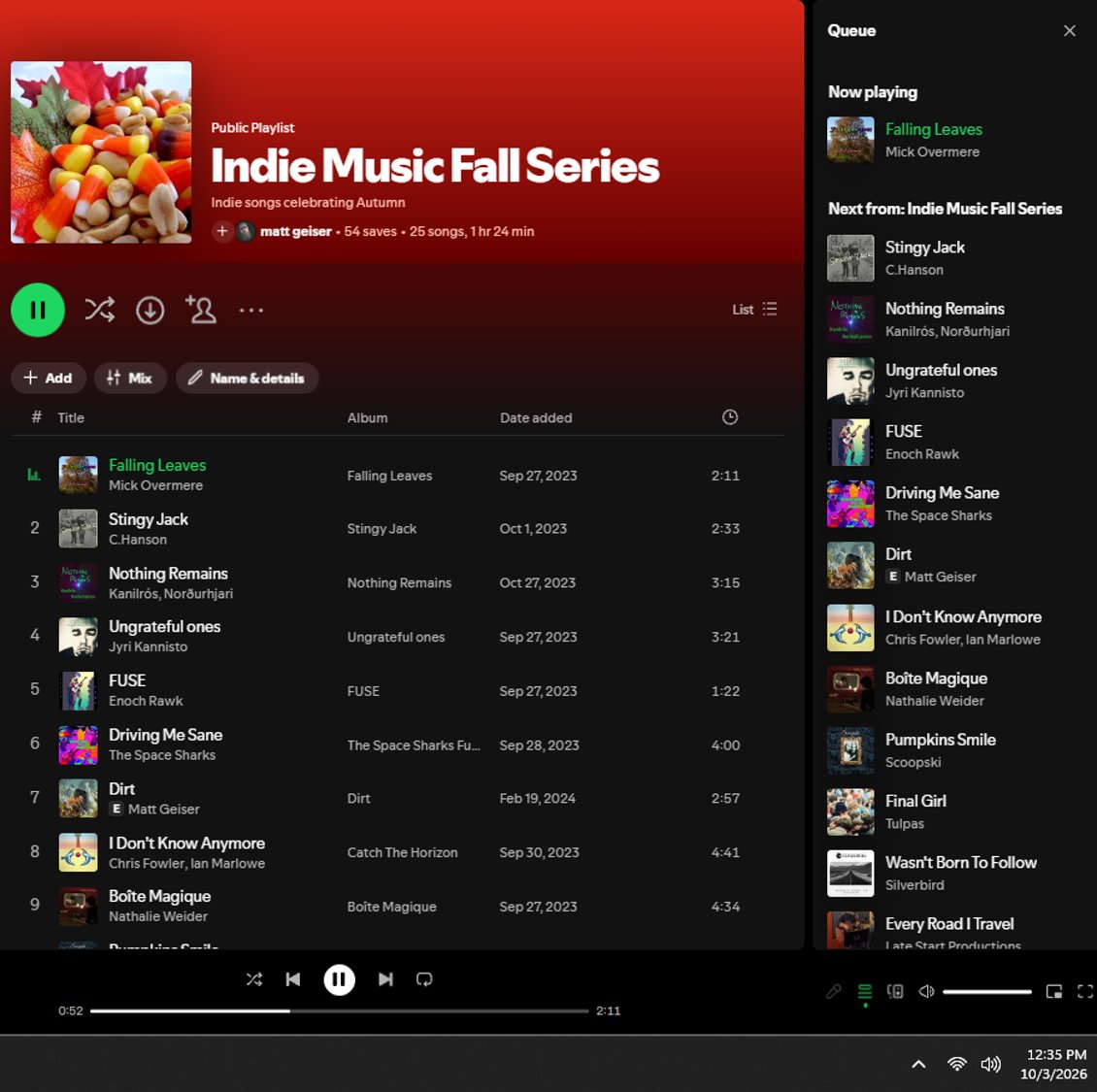Skip to the previous track
The height and width of the screenshot is (1092, 1097).
(293, 978)
